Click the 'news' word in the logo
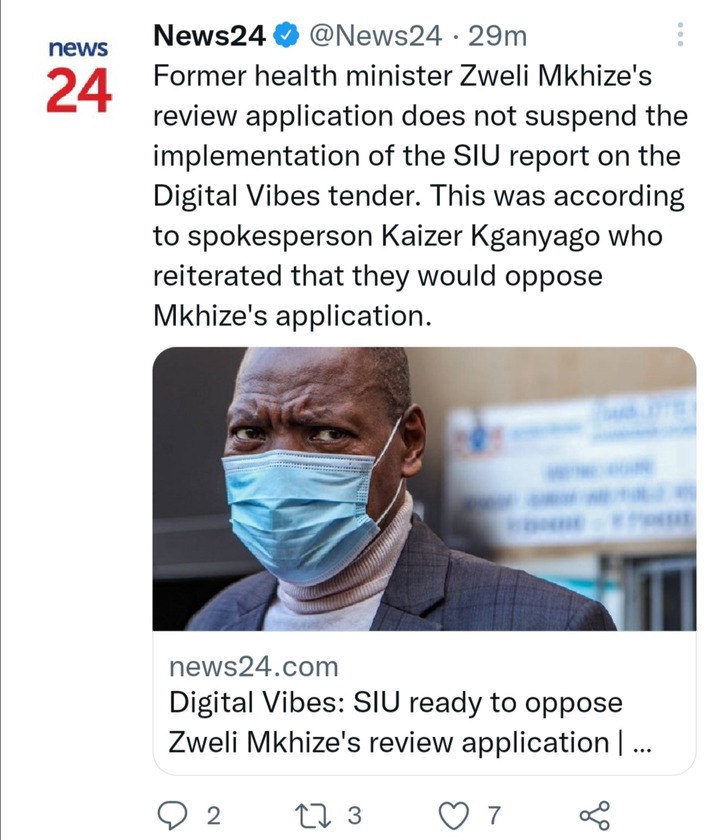Image resolution: width=720 pixels, height=840 pixels. [x=78, y=48]
